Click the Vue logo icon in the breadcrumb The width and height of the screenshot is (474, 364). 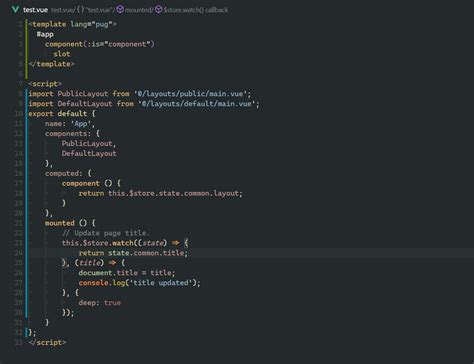click(x=15, y=9)
